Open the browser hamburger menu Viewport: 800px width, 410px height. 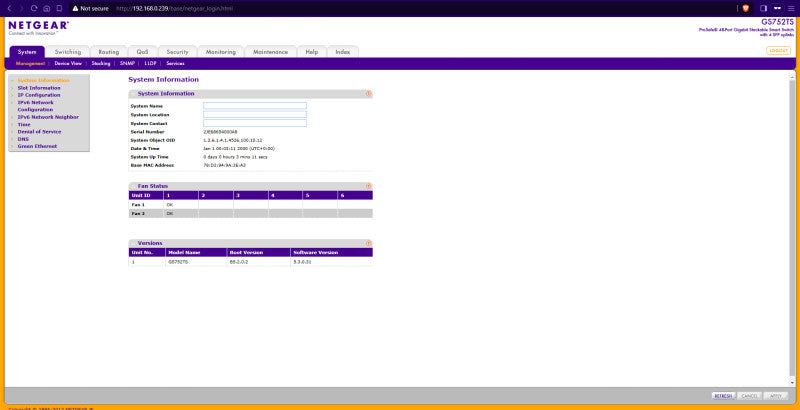coord(791,8)
